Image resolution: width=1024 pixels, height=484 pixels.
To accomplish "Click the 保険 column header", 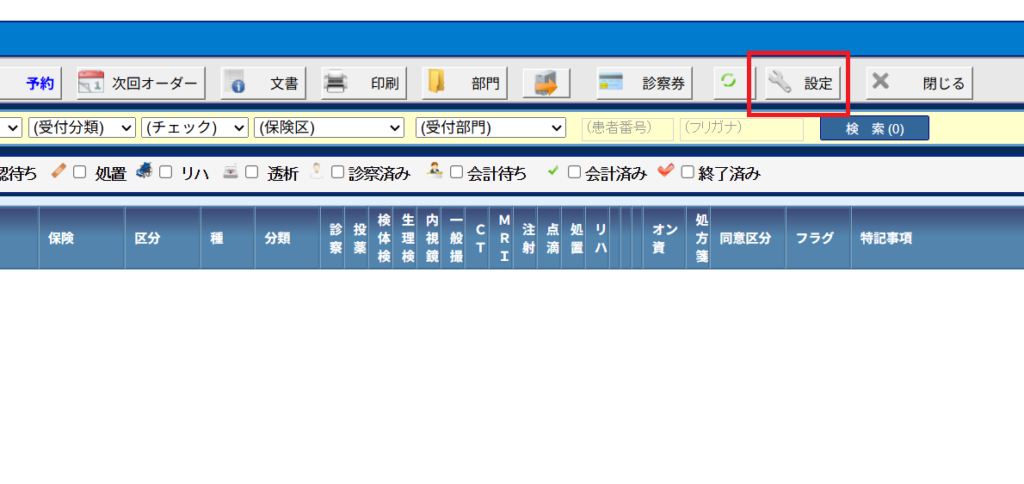I will [x=61, y=239].
